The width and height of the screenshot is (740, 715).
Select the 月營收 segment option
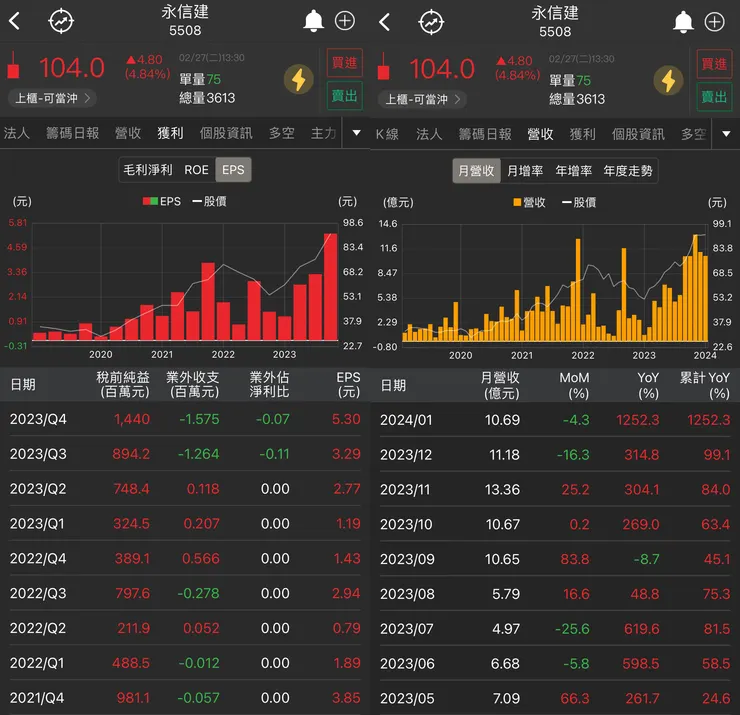(476, 170)
